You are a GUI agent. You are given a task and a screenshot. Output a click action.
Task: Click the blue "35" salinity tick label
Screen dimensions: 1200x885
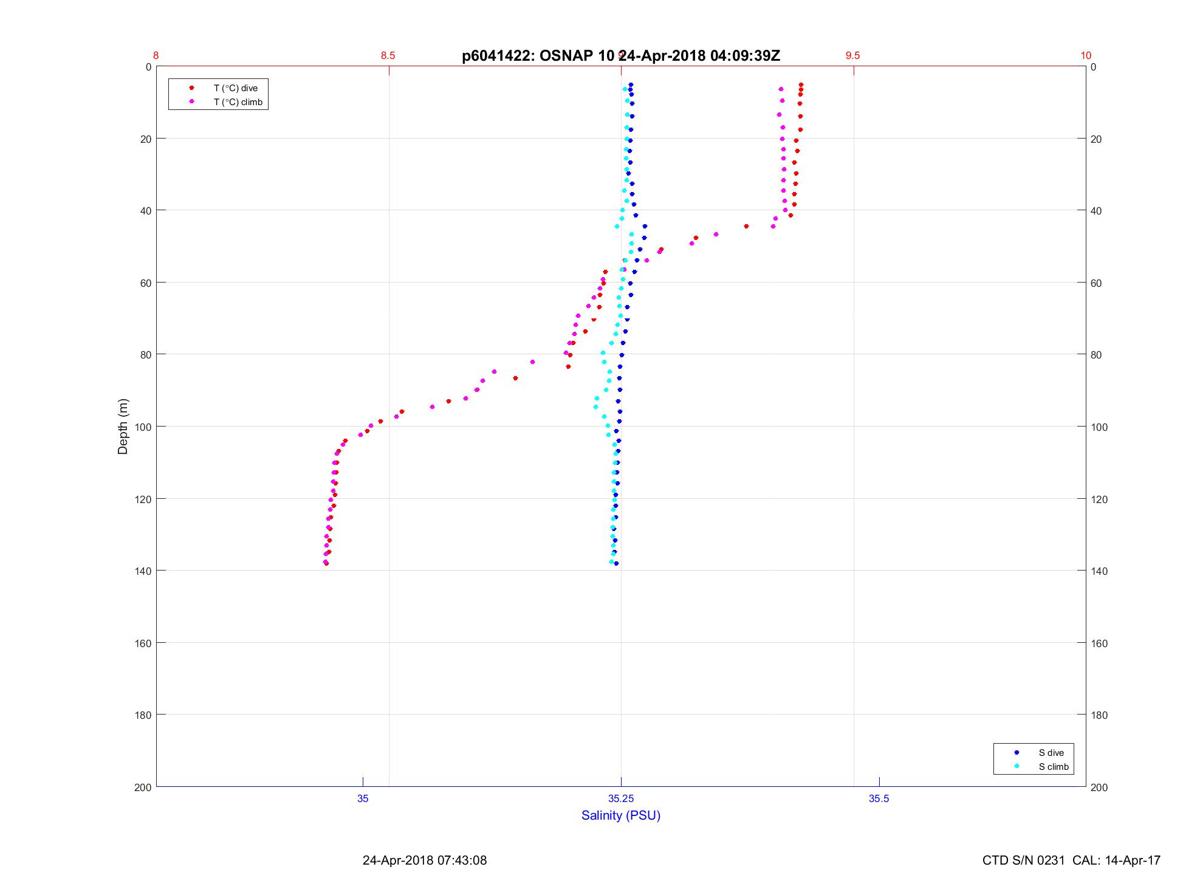click(363, 798)
